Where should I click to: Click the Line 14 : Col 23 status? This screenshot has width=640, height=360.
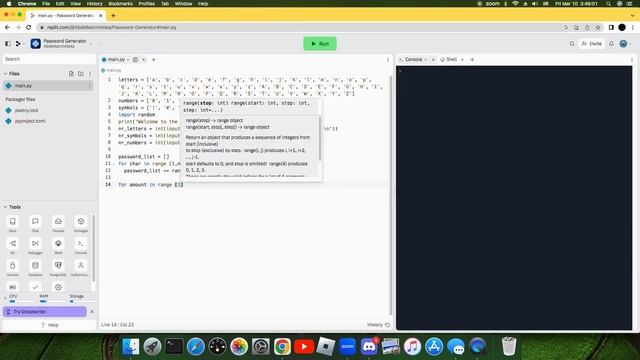[118, 325]
